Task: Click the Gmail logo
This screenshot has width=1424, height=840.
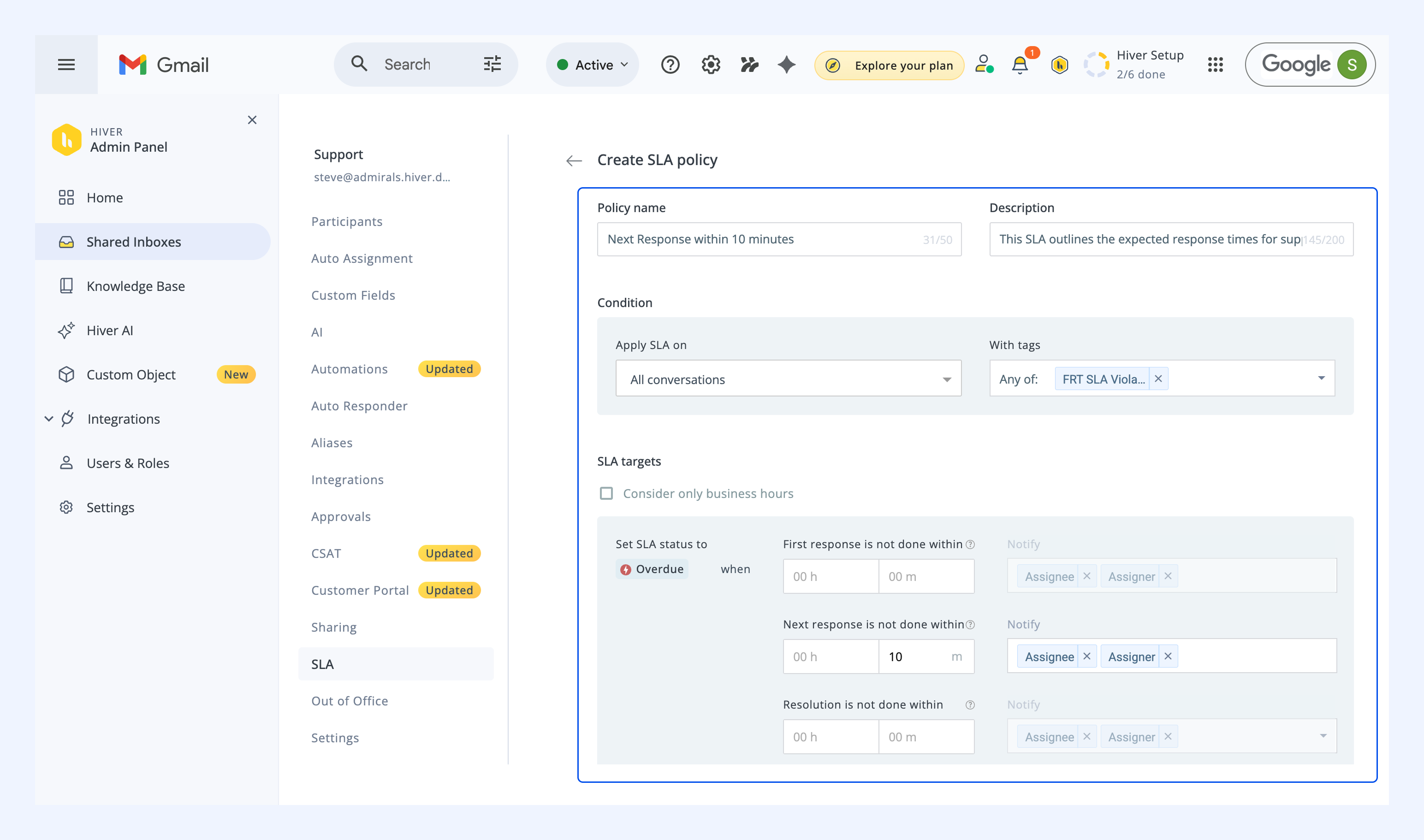Action: pos(164,65)
